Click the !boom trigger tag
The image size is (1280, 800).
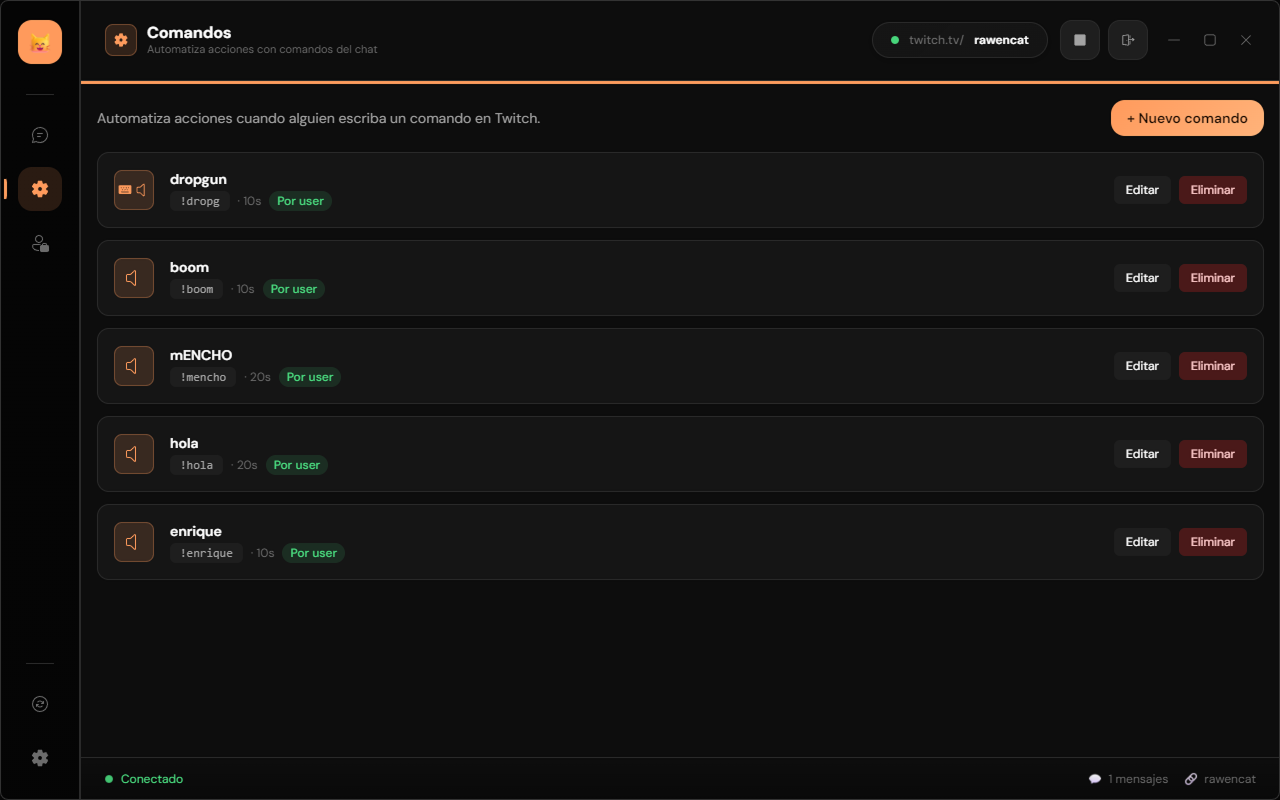(x=197, y=289)
